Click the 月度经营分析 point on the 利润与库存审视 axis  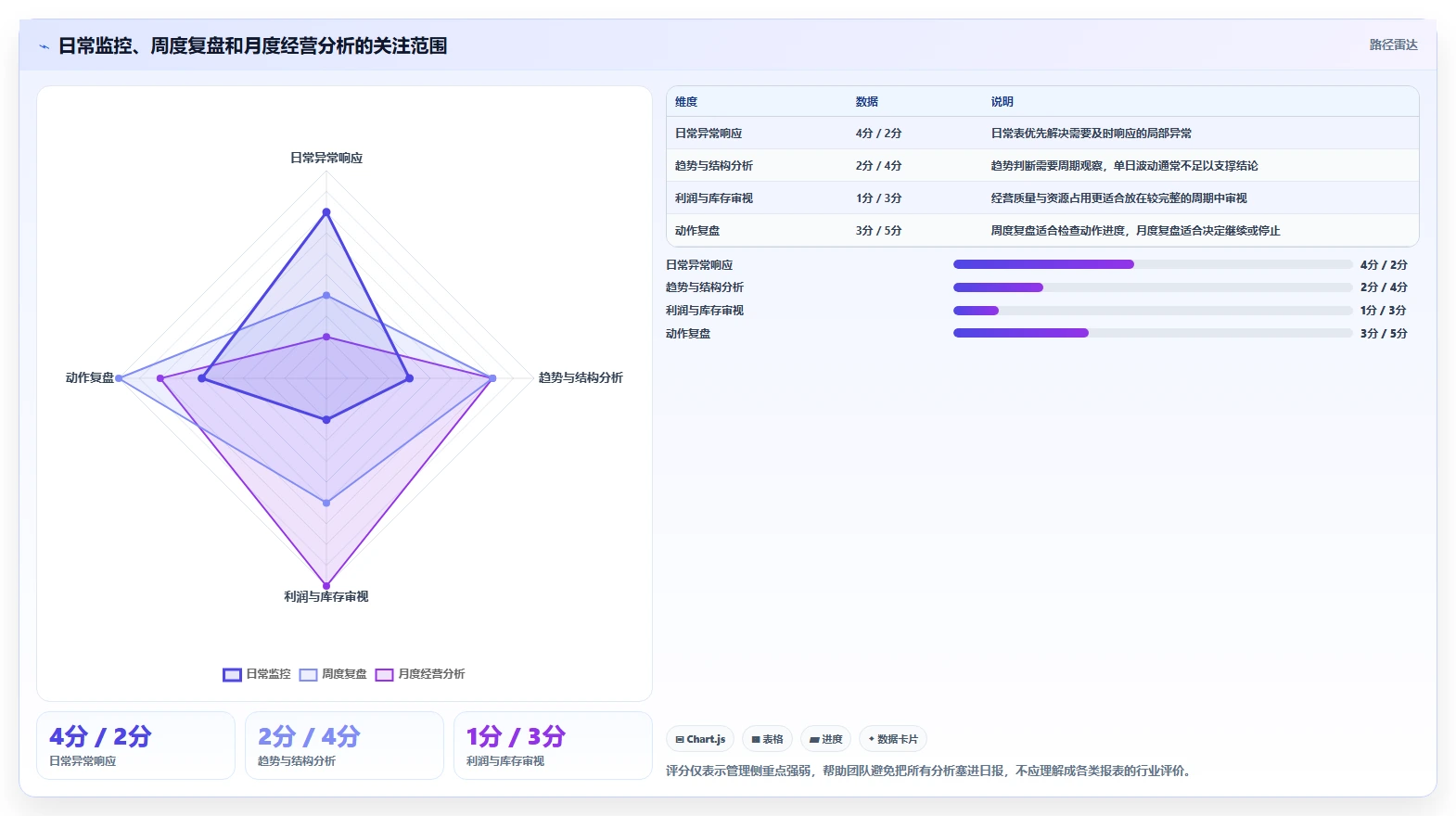(326, 586)
